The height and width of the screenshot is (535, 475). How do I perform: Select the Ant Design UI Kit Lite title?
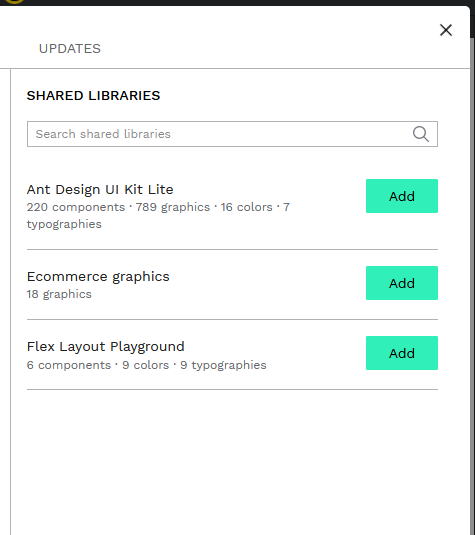100,189
